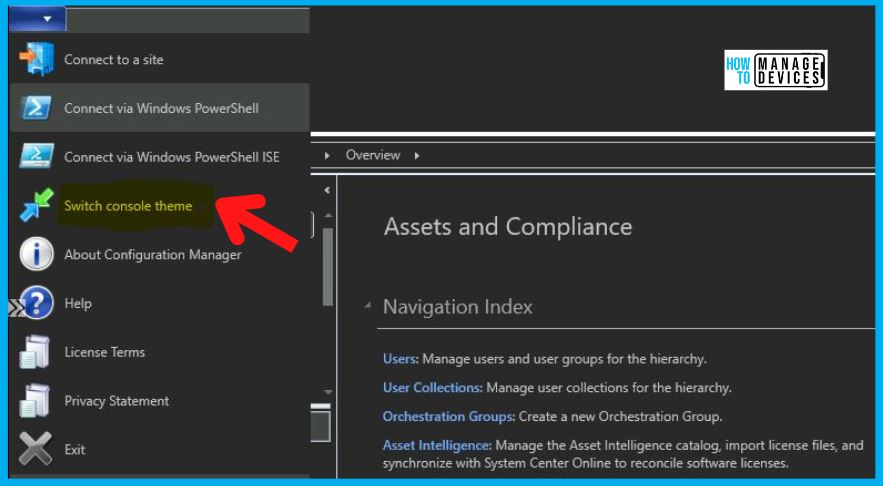Open Privacy Statement
Viewport: 883px width, 486px height.
click(x=117, y=401)
